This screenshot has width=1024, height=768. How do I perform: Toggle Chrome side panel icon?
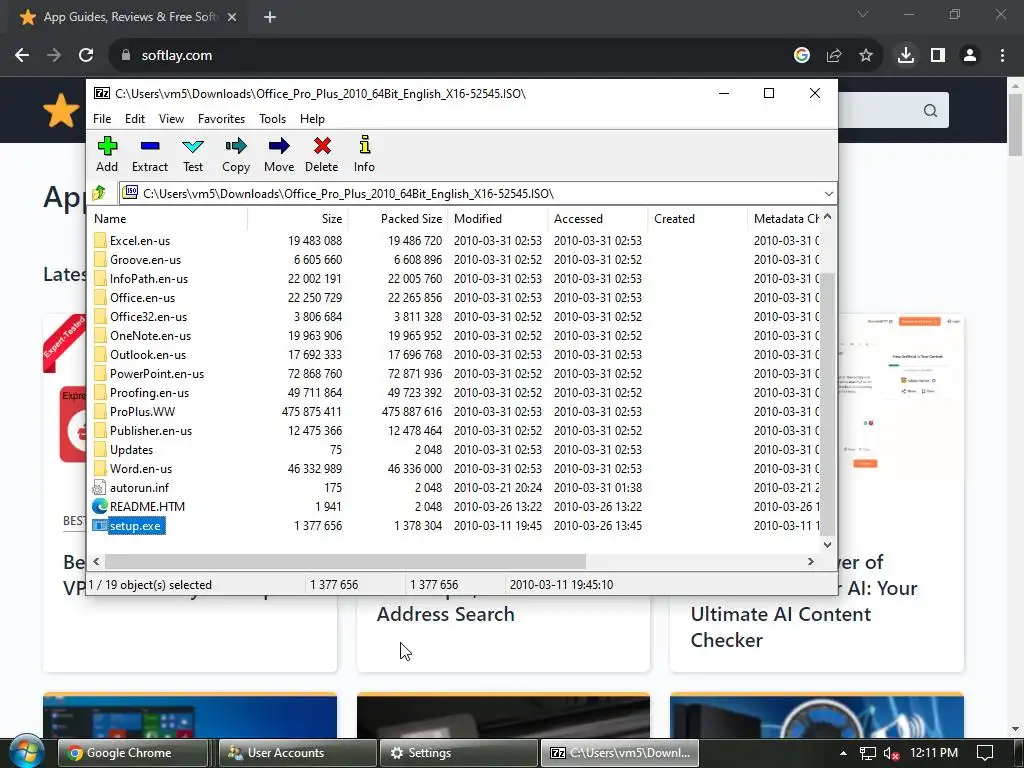pos(938,56)
